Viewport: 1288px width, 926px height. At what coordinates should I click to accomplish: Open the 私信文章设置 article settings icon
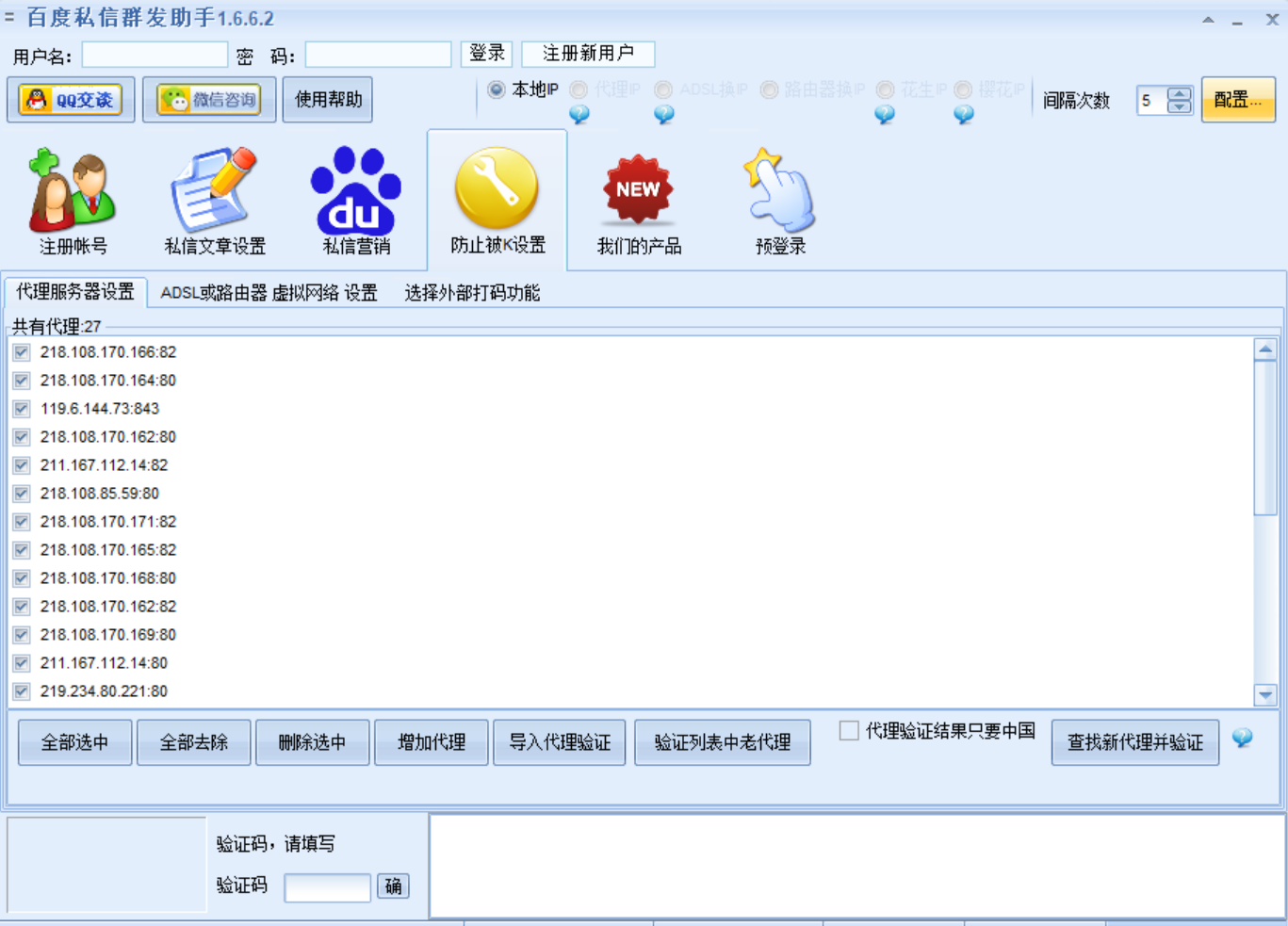pos(215,201)
